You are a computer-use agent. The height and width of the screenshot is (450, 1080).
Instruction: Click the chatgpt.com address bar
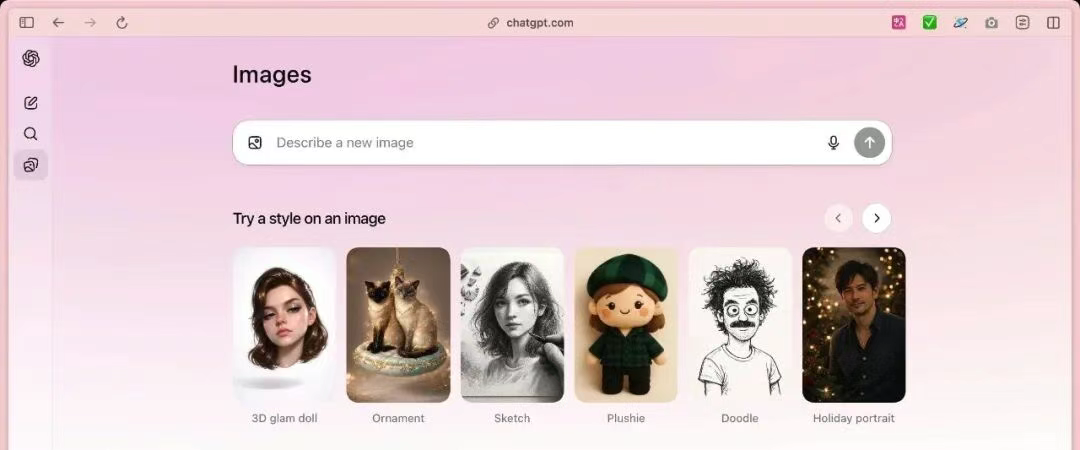[530, 23]
